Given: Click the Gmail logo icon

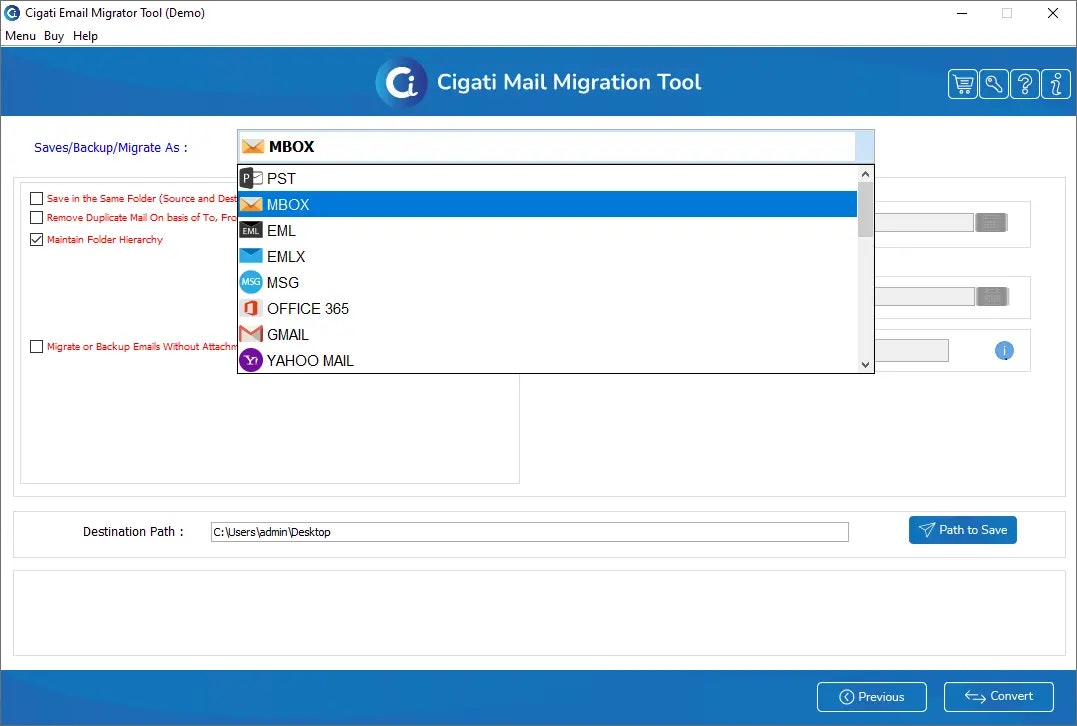Looking at the screenshot, I should [251, 334].
